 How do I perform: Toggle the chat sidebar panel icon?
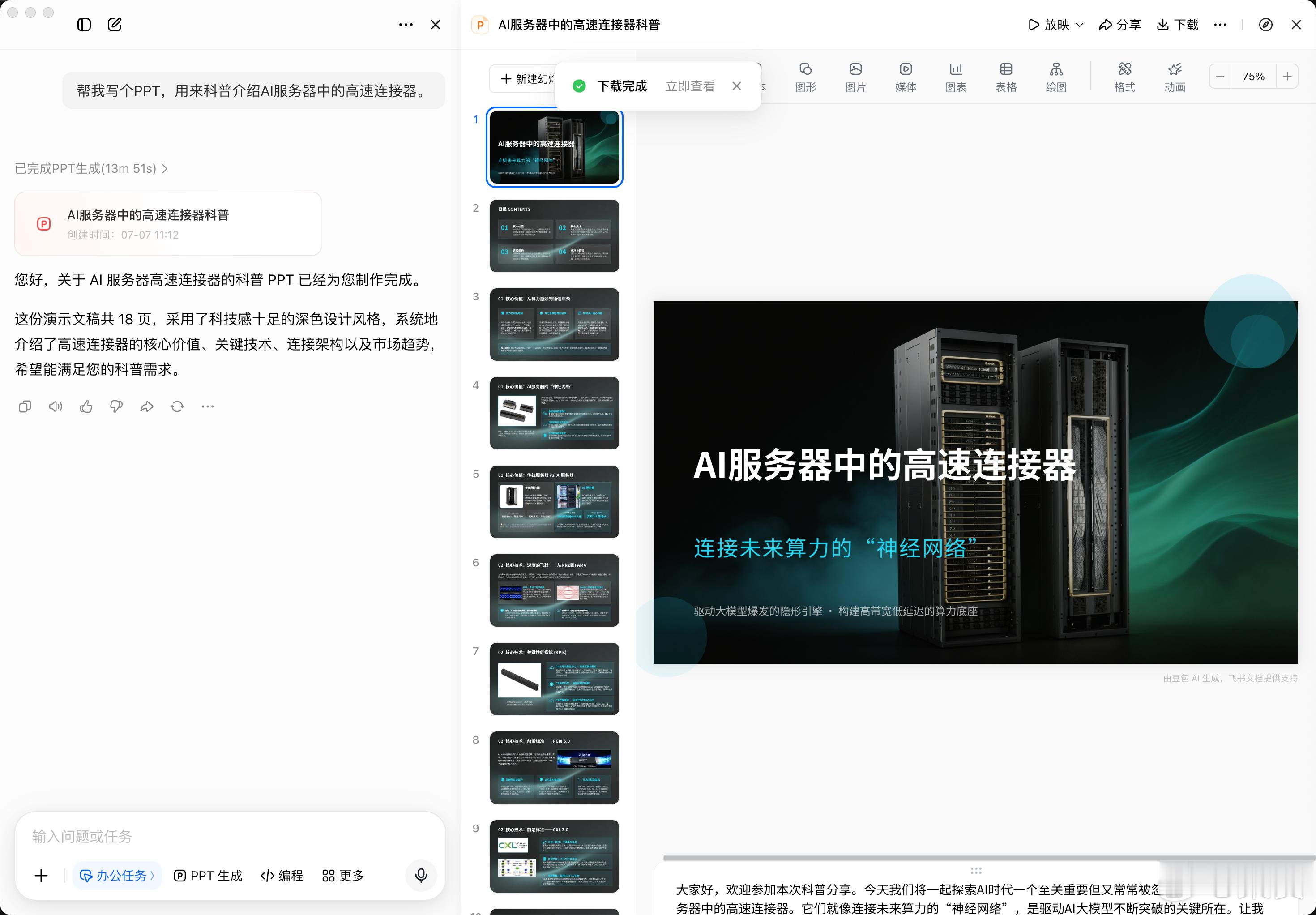click(x=84, y=25)
